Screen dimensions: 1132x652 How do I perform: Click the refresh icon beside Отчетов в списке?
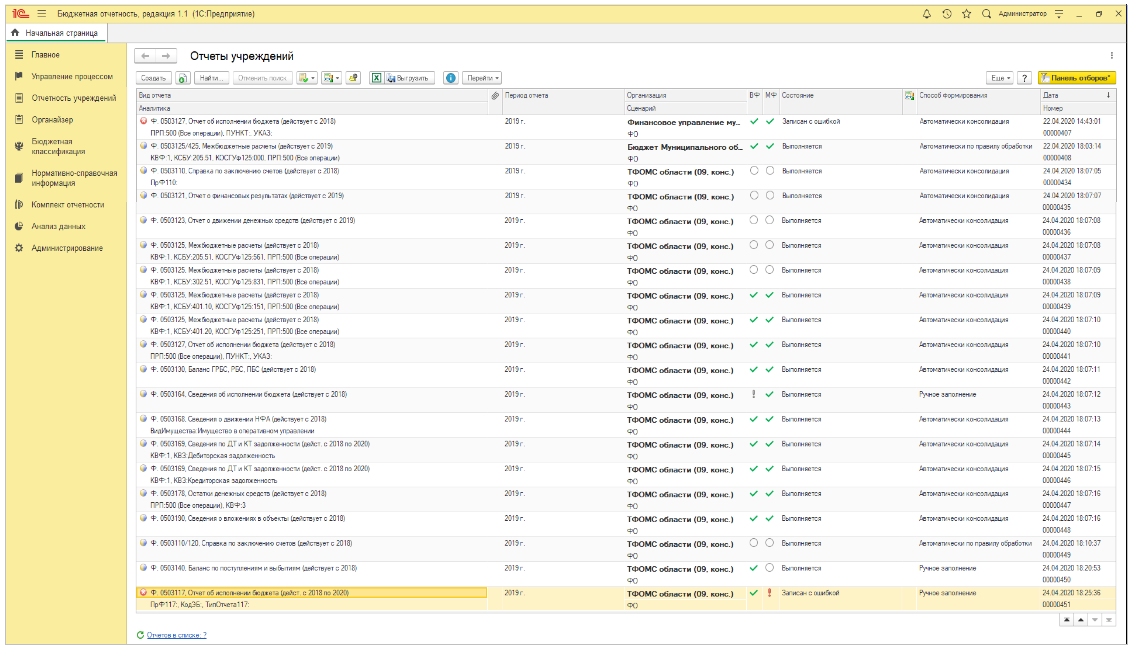tap(140, 635)
